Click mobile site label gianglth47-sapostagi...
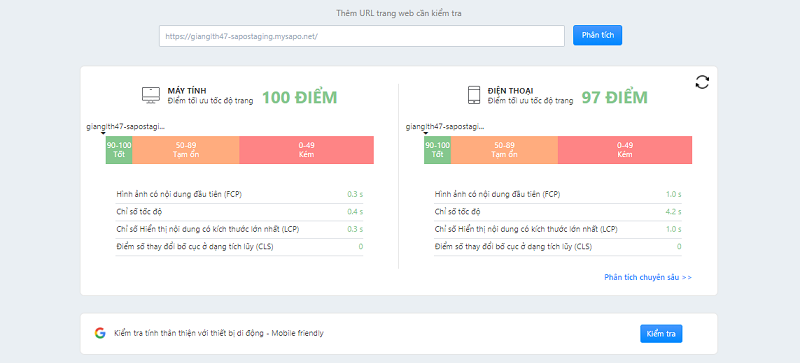Screen dimensions: 800x363 tap(444, 127)
